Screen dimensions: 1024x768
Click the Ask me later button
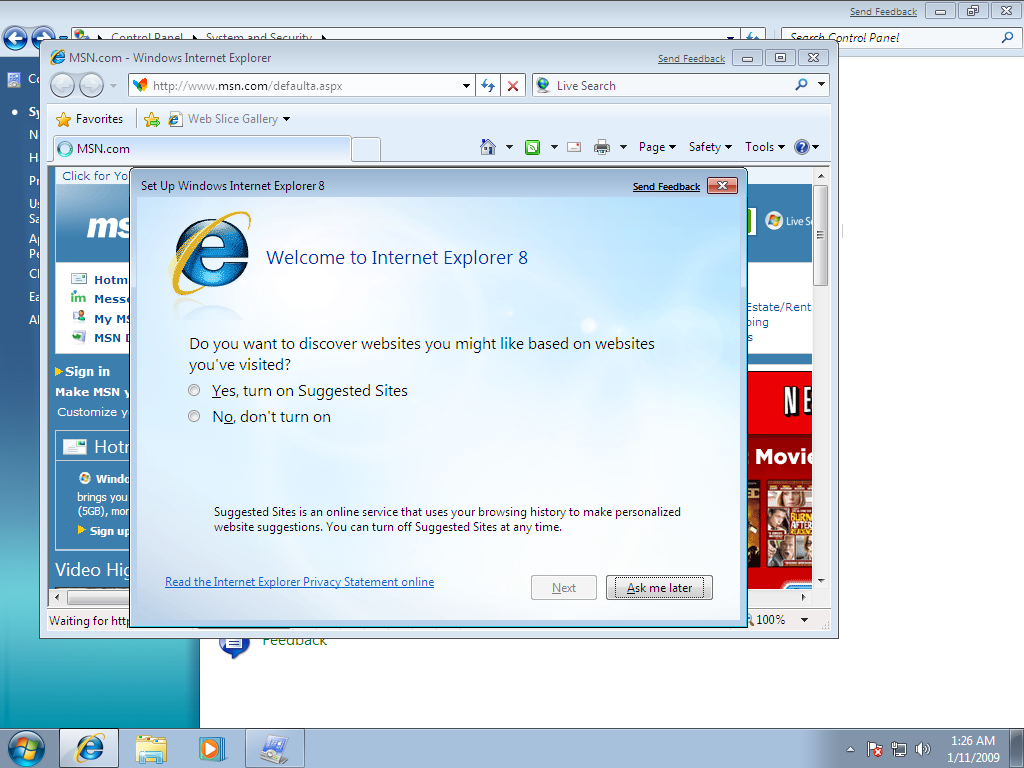(x=659, y=588)
